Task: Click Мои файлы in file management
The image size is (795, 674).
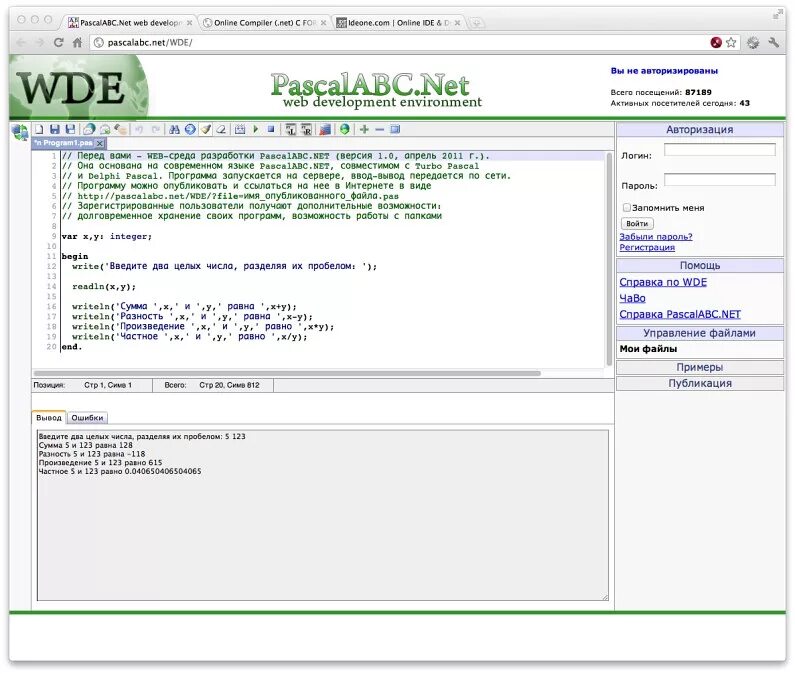Action: click(648, 349)
